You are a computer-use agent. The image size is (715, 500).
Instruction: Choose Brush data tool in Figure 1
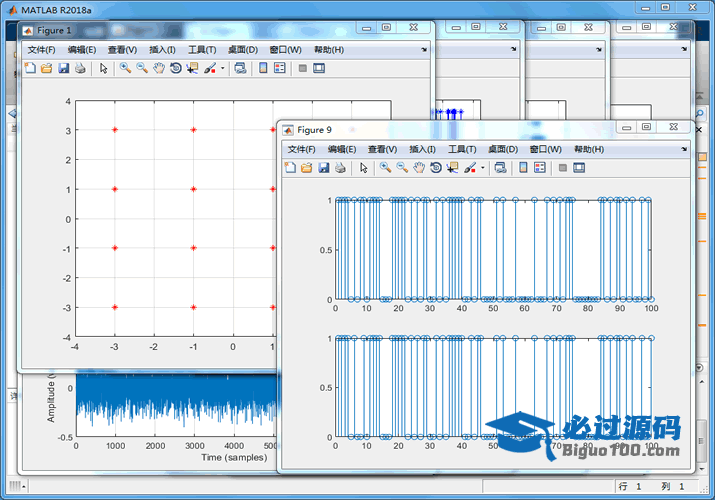[210, 68]
